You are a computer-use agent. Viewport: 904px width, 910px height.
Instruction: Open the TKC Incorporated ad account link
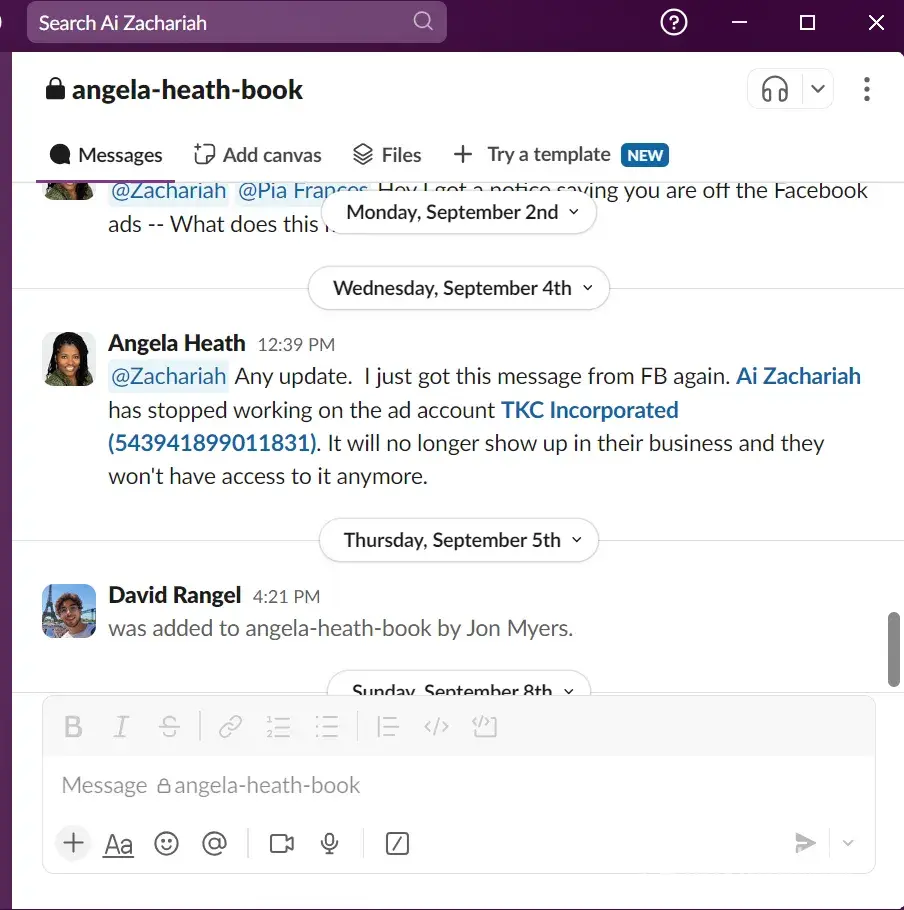(589, 410)
